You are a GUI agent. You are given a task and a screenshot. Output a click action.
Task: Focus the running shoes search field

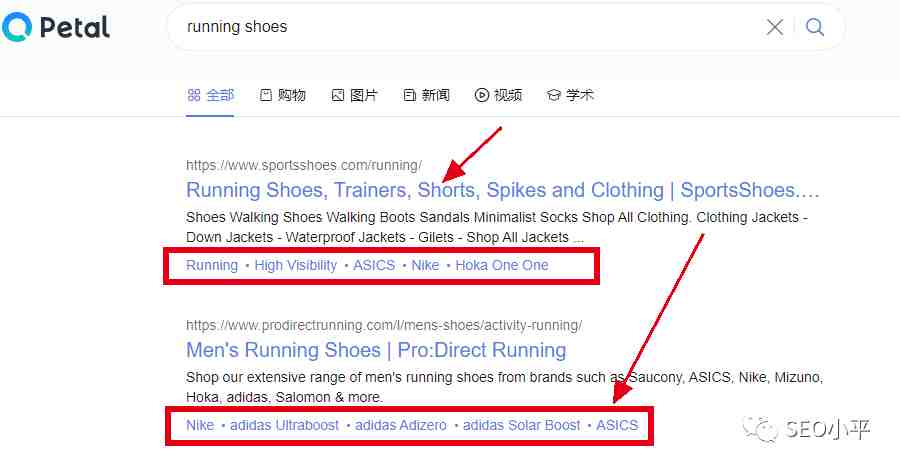pyautogui.click(x=471, y=26)
